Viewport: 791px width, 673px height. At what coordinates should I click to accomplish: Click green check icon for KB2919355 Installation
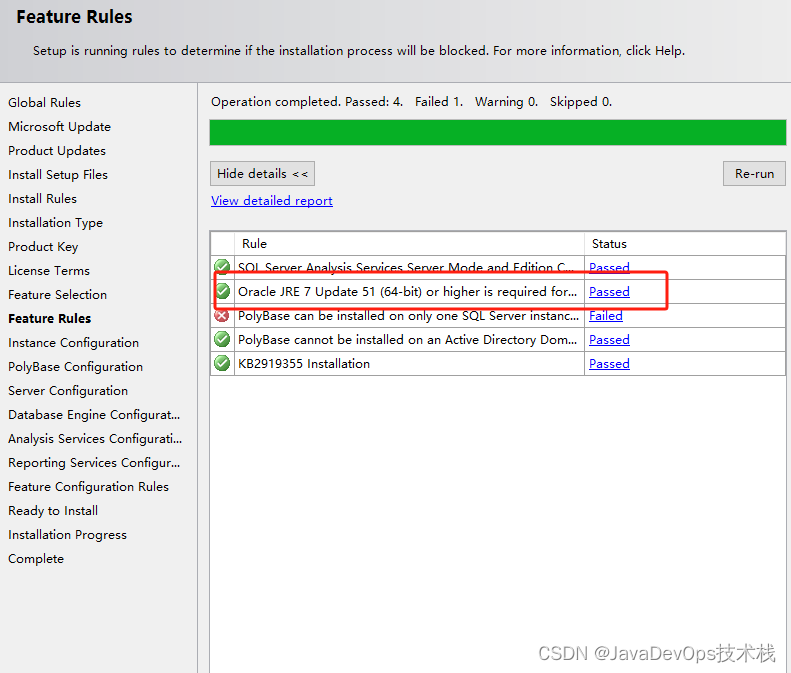point(222,363)
